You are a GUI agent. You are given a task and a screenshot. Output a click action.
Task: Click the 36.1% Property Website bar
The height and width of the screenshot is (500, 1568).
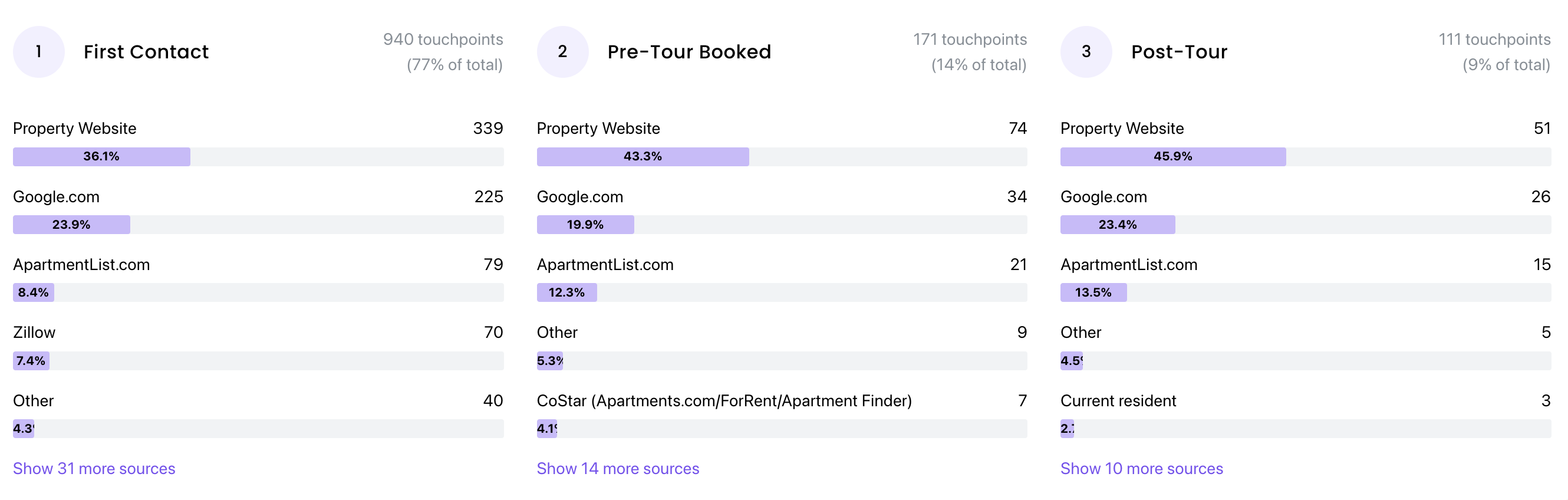pos(101,156)
